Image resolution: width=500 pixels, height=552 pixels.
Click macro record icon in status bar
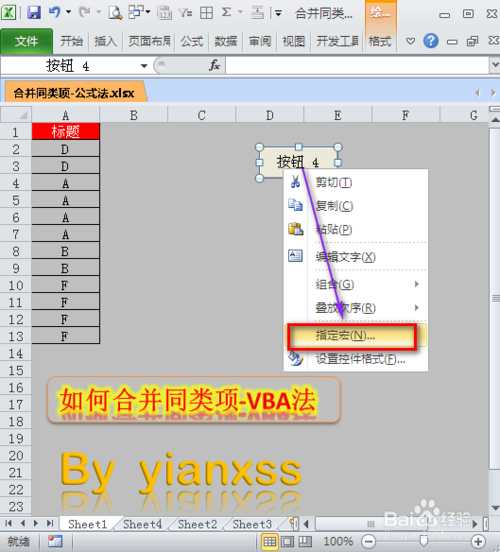point(55,541)
